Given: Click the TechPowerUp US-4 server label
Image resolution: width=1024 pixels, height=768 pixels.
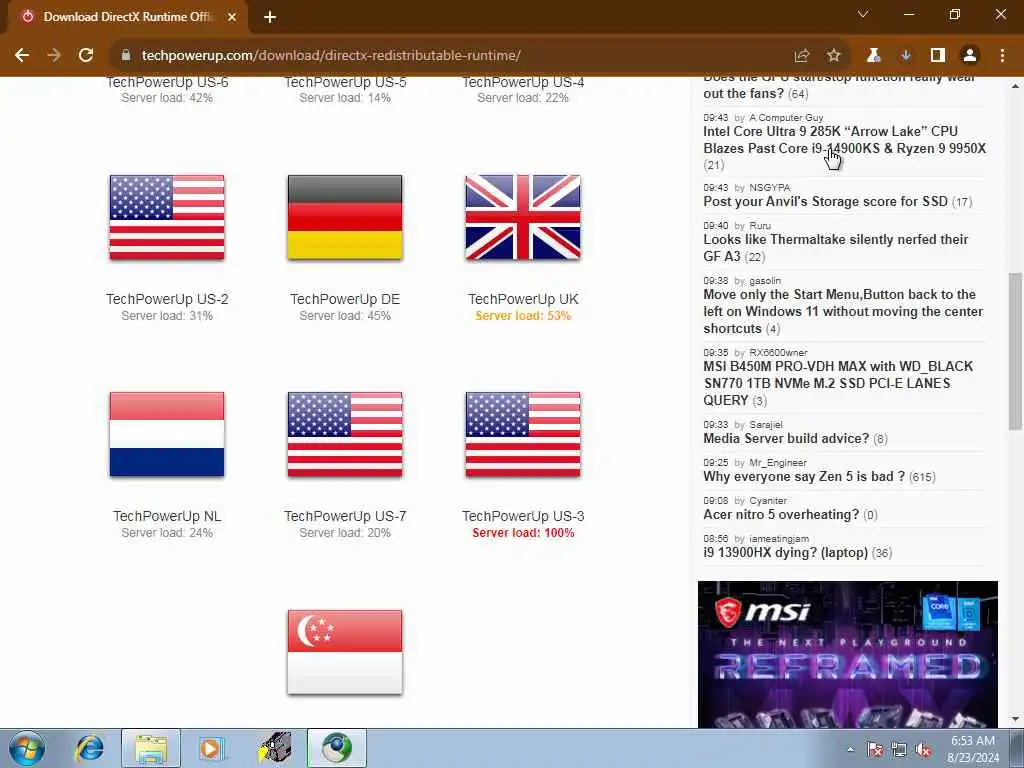Looking at the screenshot, I should point(523,82).
